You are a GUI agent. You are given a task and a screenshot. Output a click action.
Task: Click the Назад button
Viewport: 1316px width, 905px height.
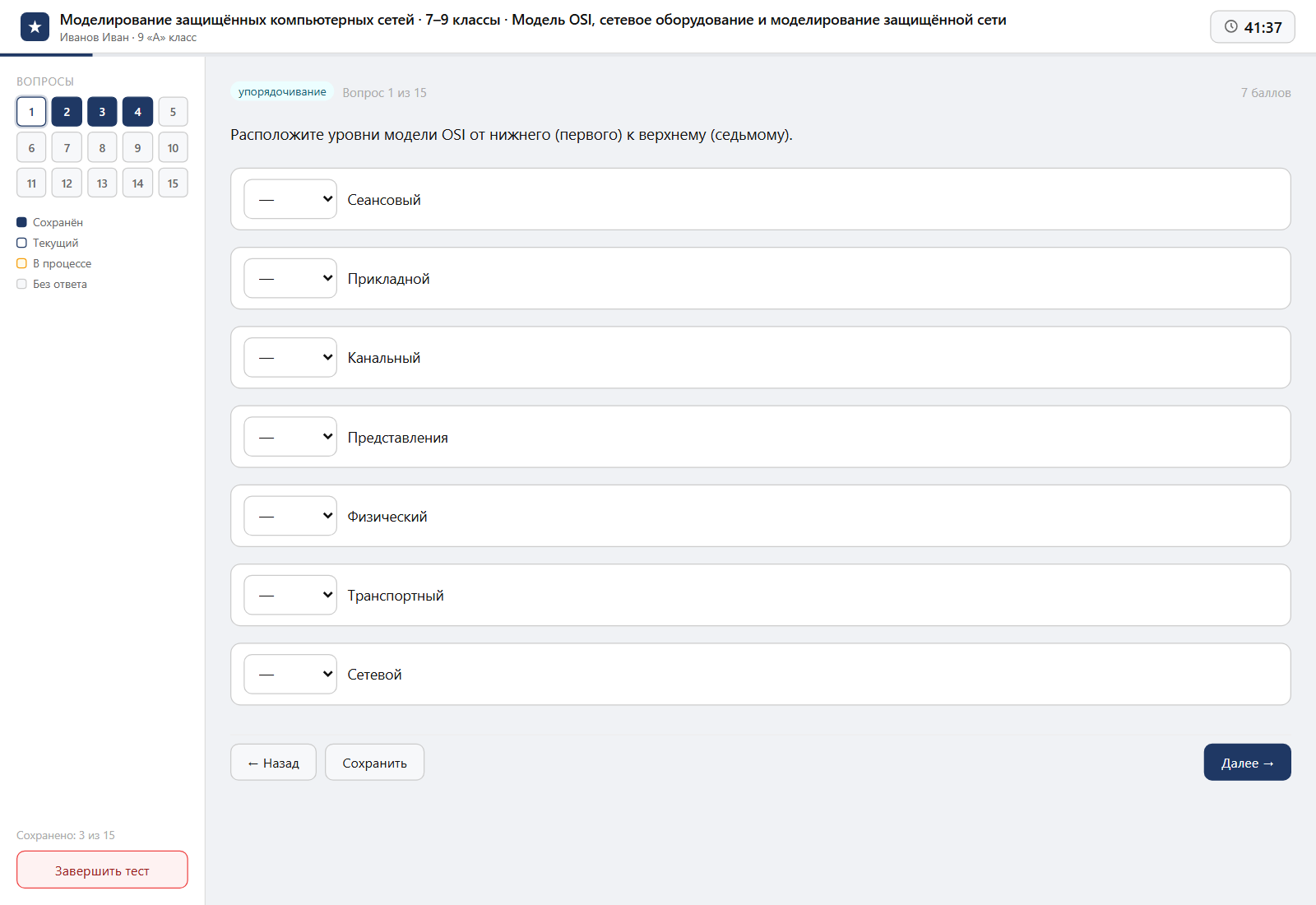[x=273, y=763]
